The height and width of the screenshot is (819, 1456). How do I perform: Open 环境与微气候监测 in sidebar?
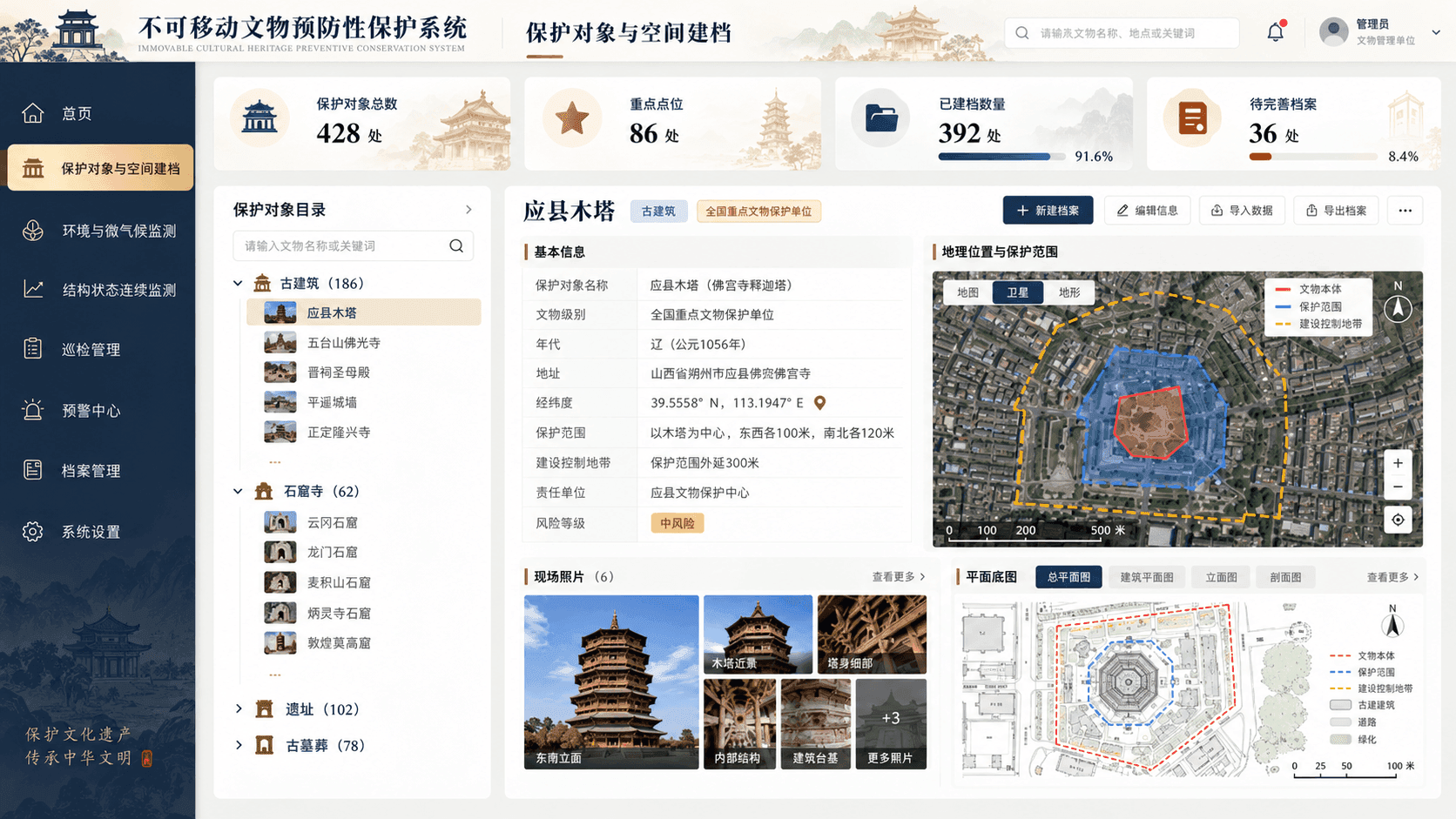coord(98,231)
